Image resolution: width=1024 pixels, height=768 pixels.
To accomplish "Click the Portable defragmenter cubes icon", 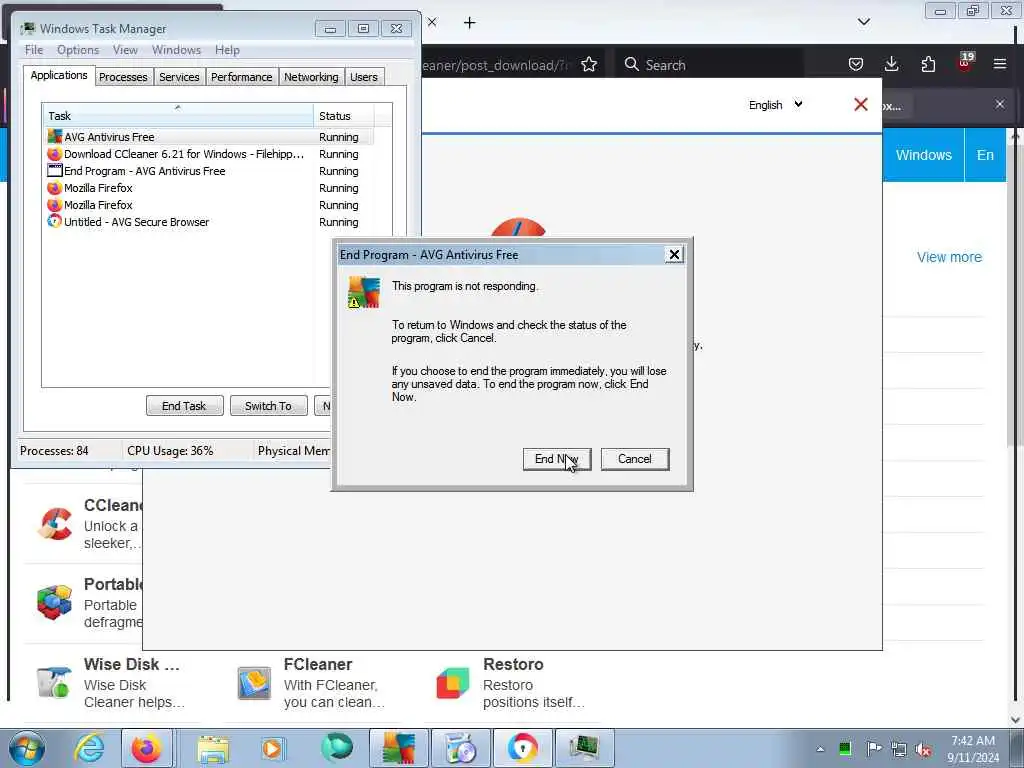I will [55, 601].
